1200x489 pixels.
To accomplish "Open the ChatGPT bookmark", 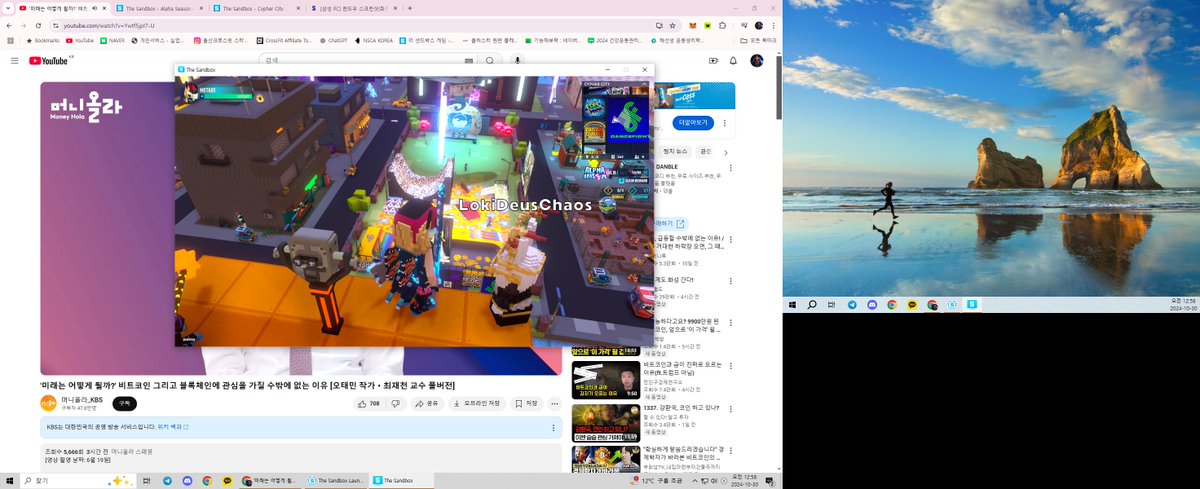I will 335,41.
